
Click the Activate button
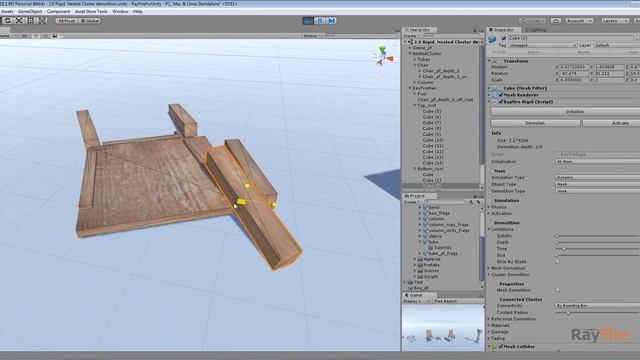(611, 123)
